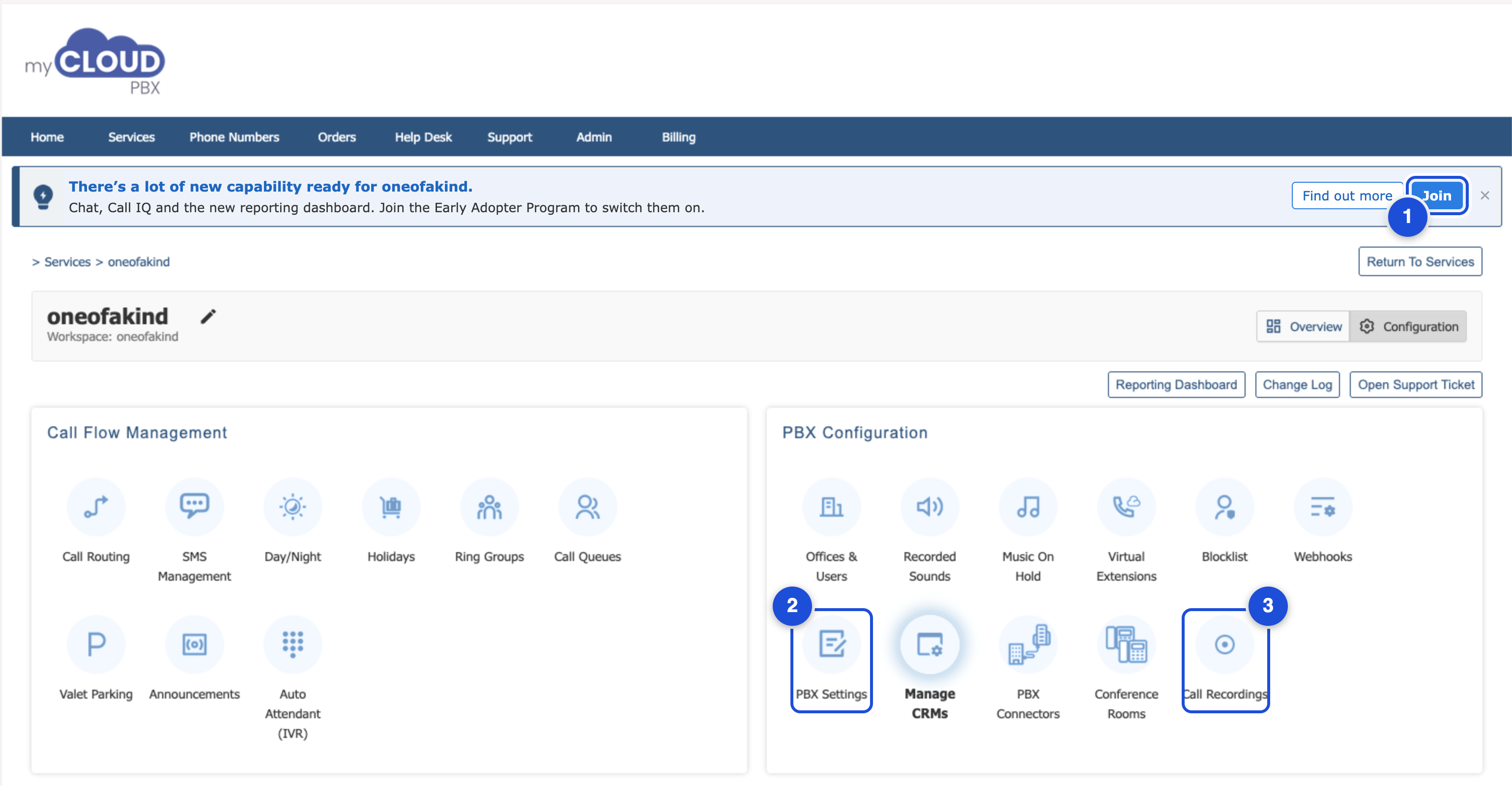Screen dimensions: 1512x786
Task: Click the Join button
Action: click(x=1437, y=196)
